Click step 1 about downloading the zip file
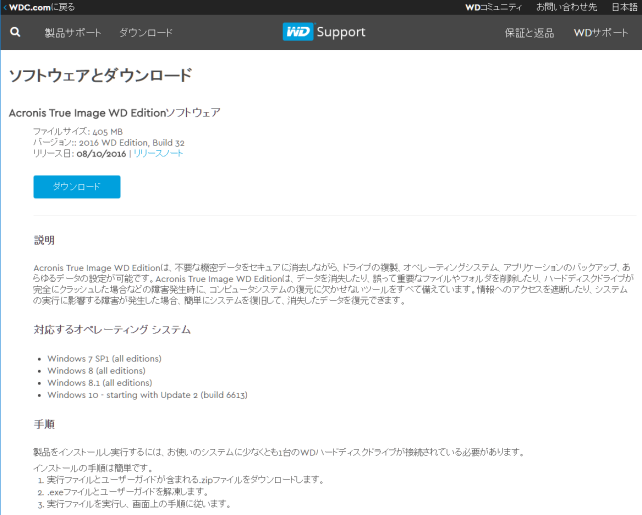This screenshot has width=642, height=515. tap(185, 479)
